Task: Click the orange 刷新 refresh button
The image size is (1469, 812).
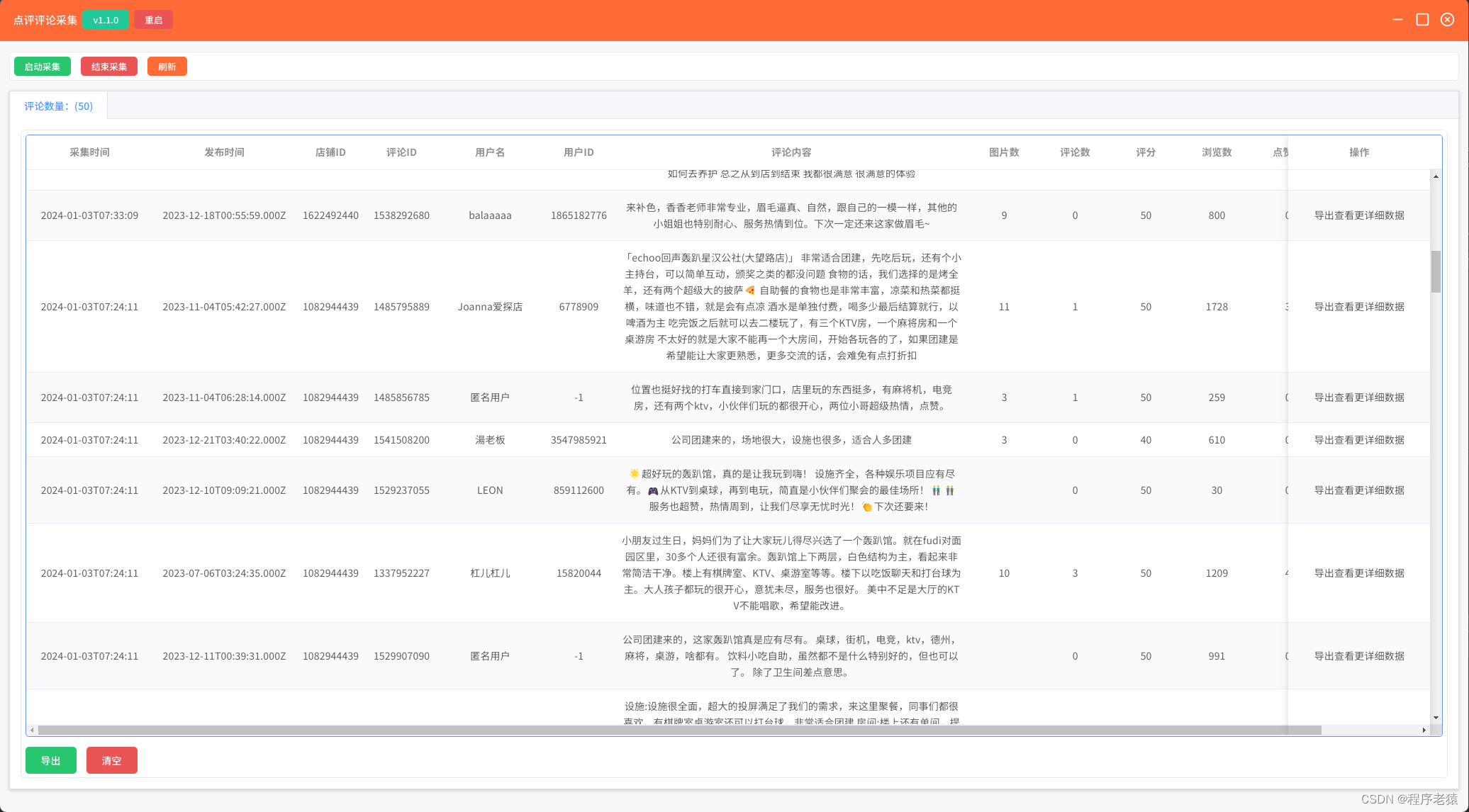Action: tap(167, 67)
